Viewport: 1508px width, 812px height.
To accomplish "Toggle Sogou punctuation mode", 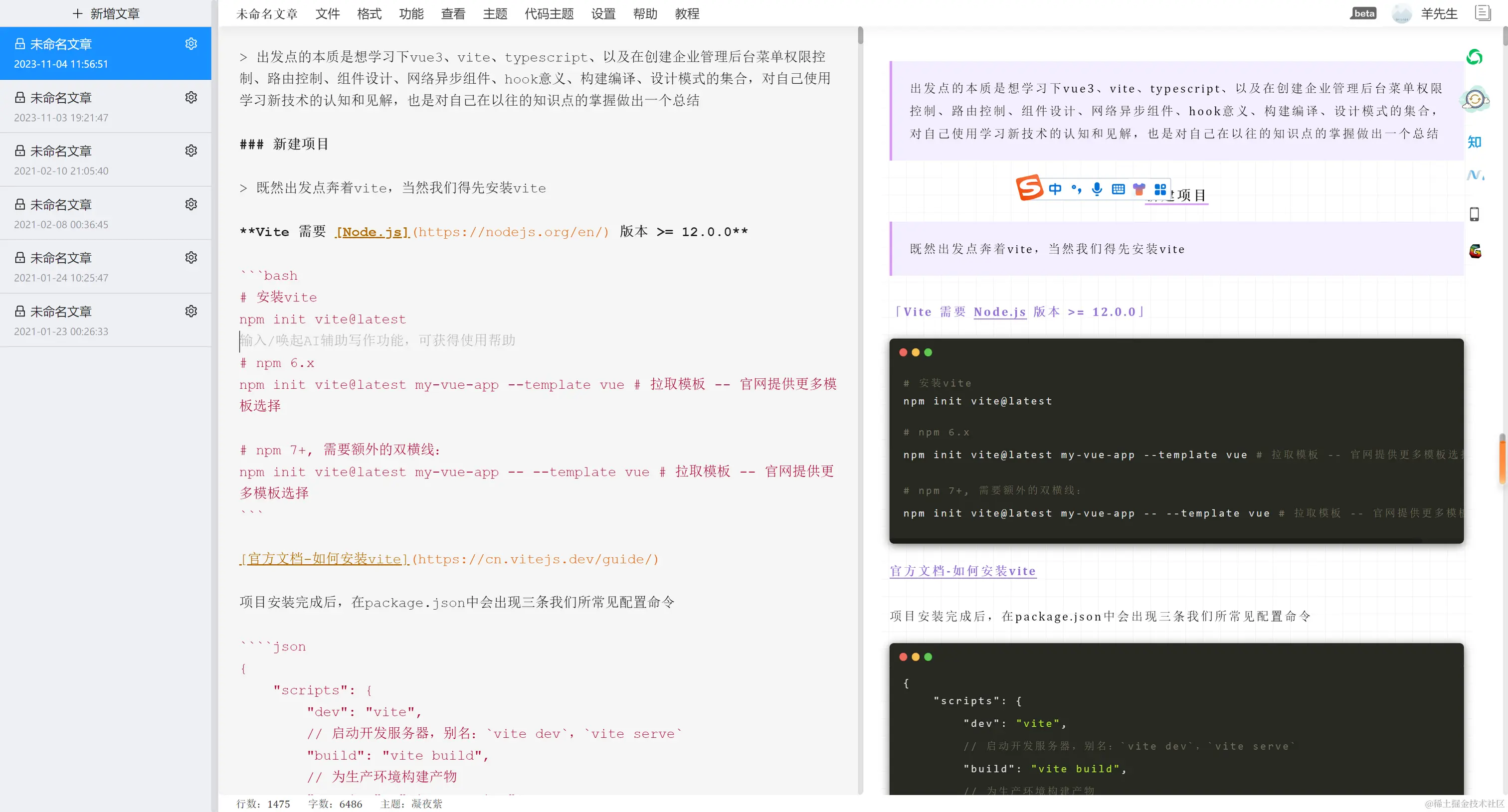I will tap(1076, 189).
